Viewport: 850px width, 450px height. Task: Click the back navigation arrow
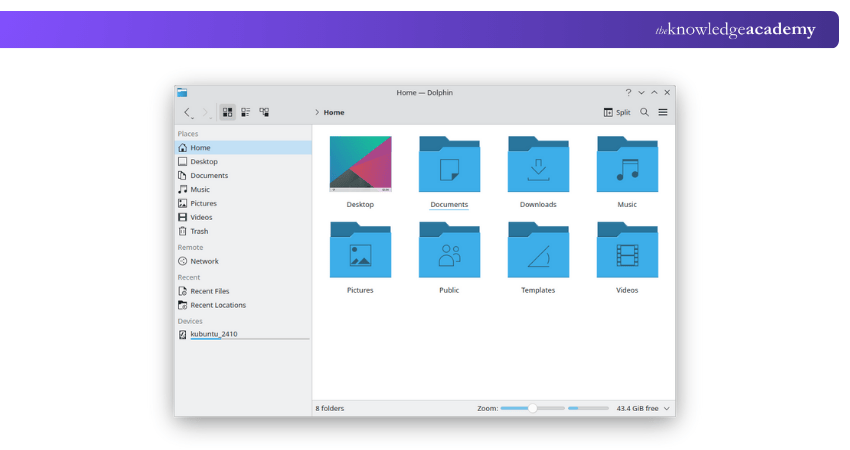pos(187,113)
